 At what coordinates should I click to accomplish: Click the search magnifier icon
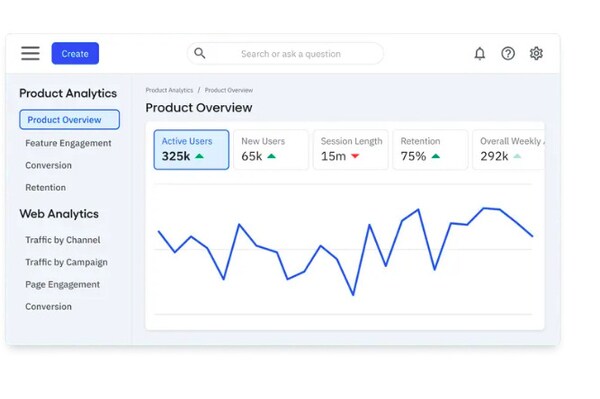pos(200,53)
